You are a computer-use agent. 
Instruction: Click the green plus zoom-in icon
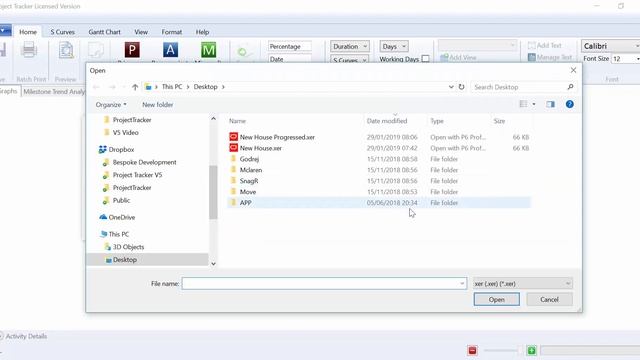531,350
